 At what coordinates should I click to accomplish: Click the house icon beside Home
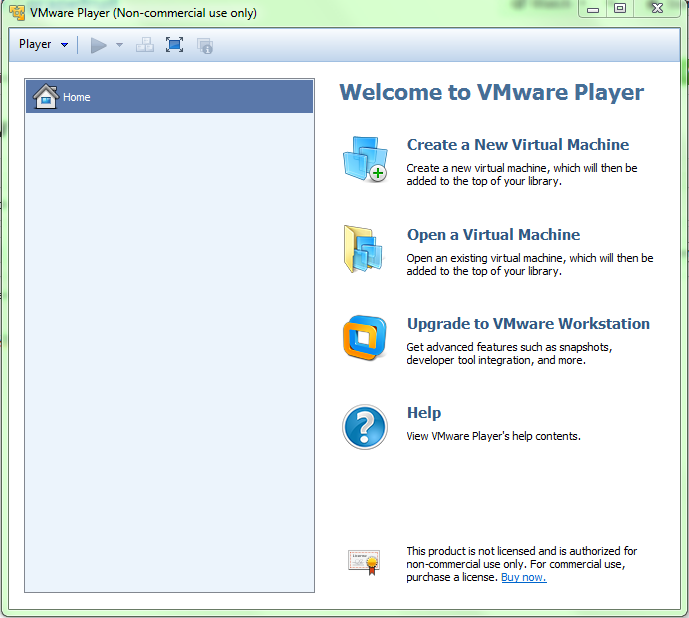click(45, 96)
